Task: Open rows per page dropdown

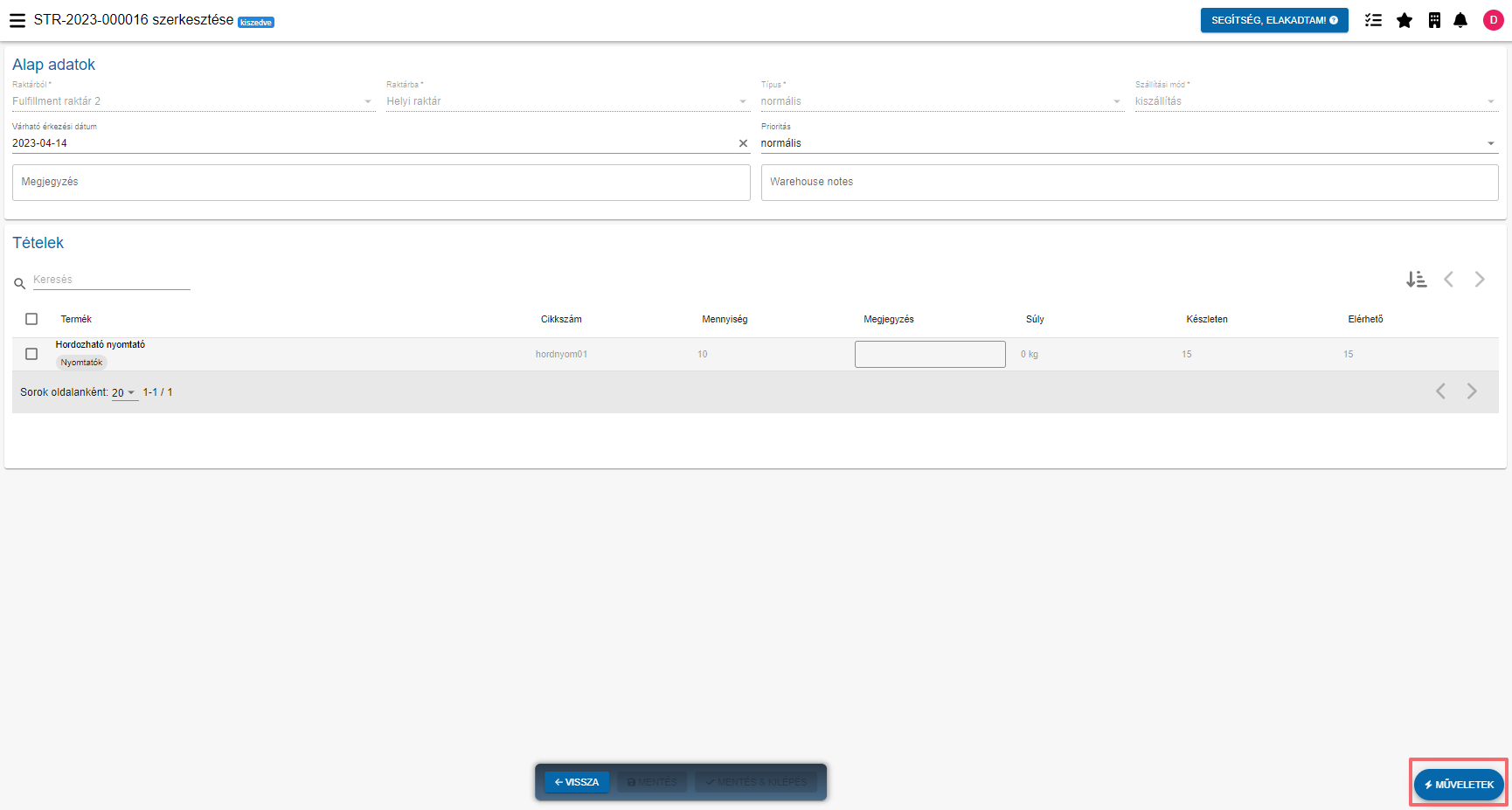Action: point(124,393)
